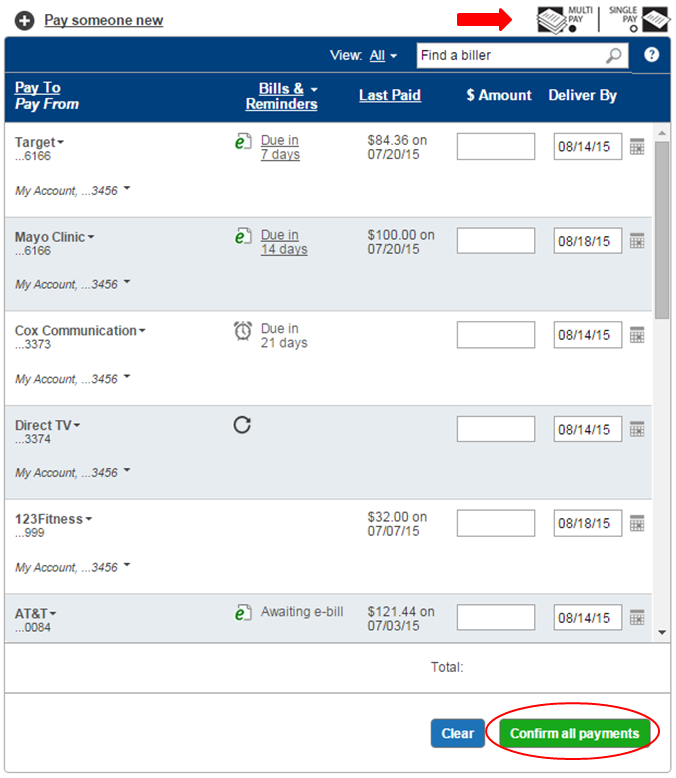The image size is (676, 778).
Task: Click the e-bill icon for Mayo Clinic
Action: tap(243, 236)
